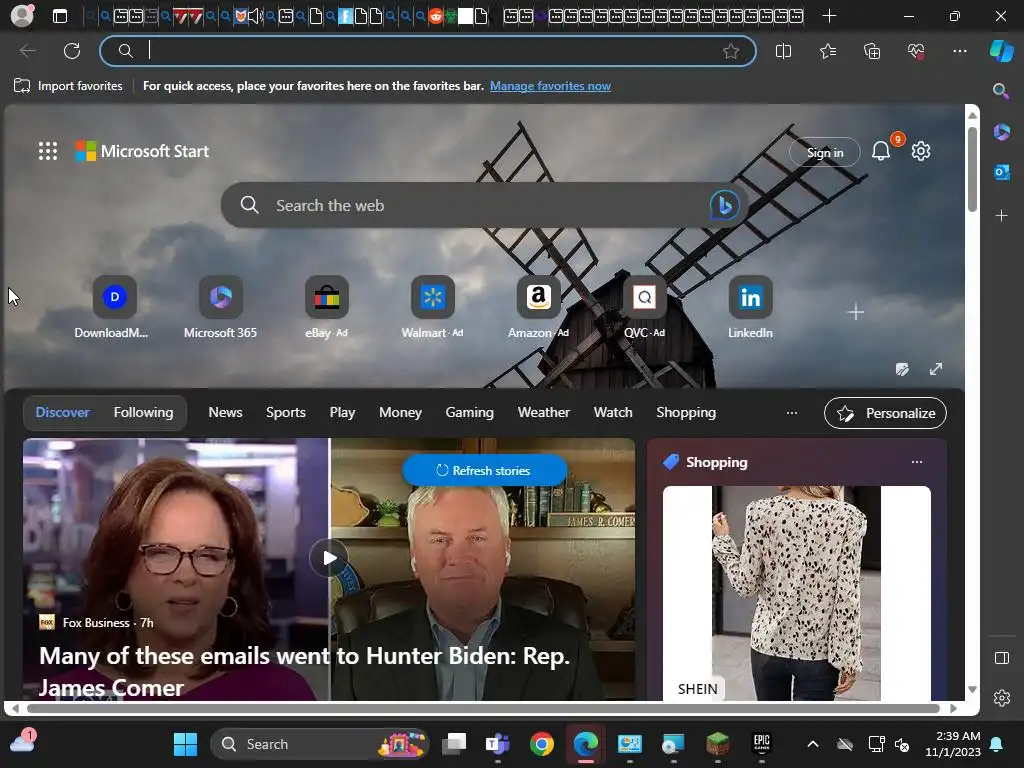Open Microsoft Start app launcher grid
The image size is (1024, 768).
48,152
